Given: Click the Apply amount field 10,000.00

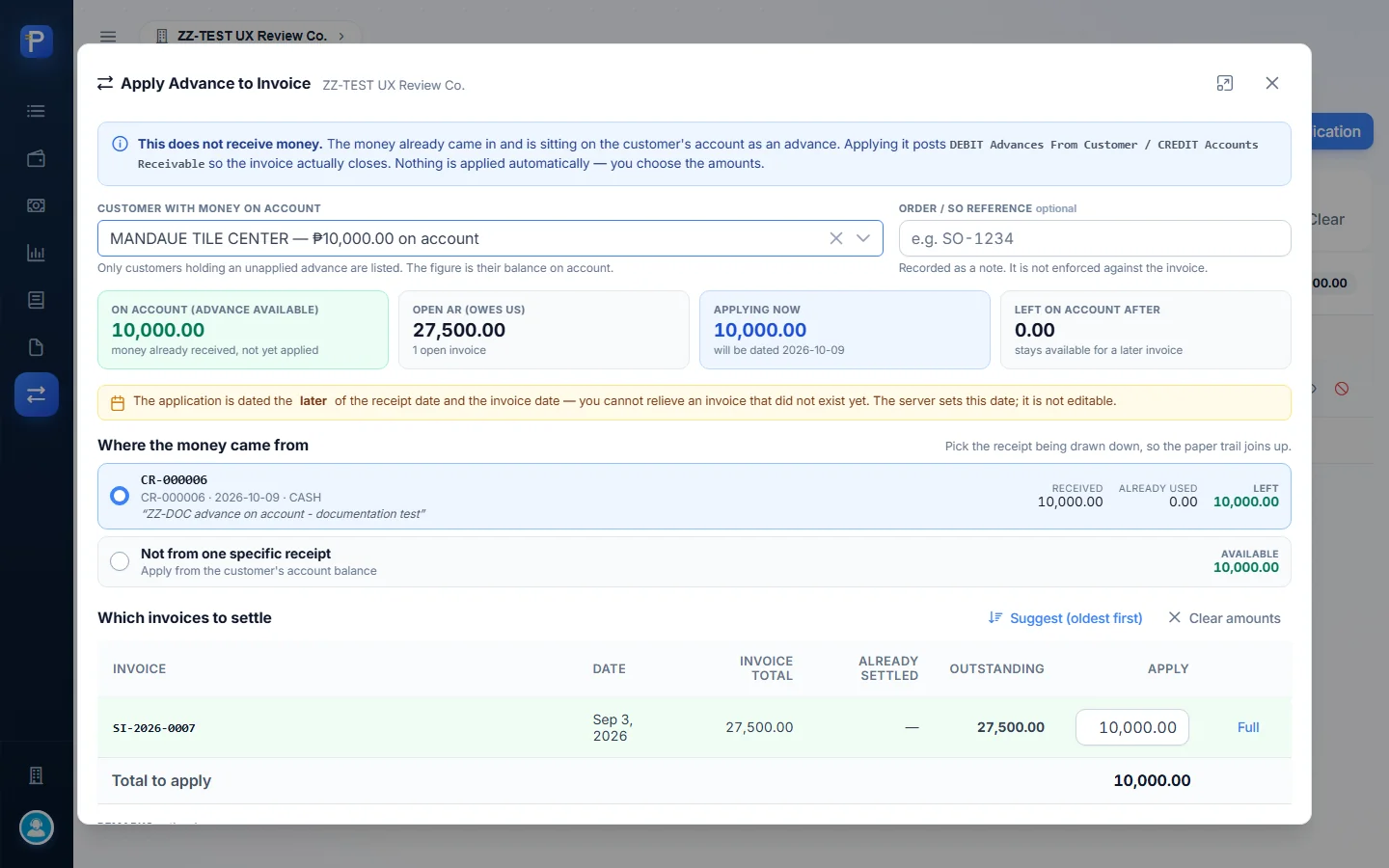Looking at the screenshot, I should [x=1132, y=727].
